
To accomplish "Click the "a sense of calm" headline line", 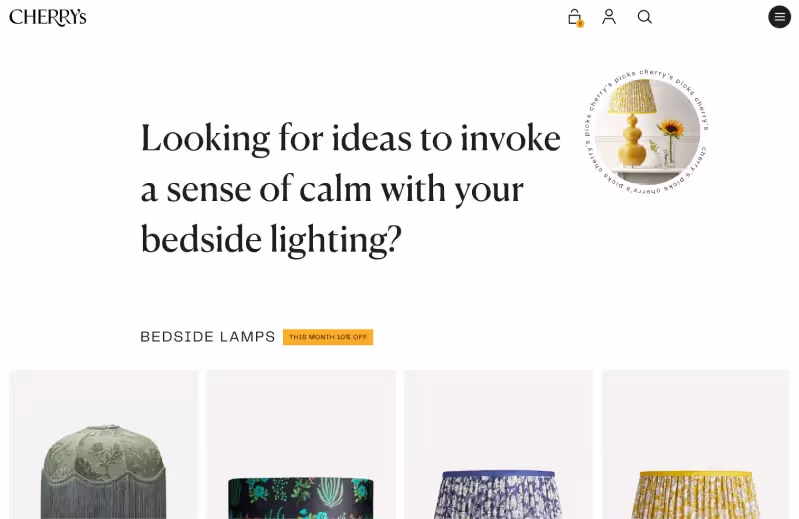I will coord(332,189).
